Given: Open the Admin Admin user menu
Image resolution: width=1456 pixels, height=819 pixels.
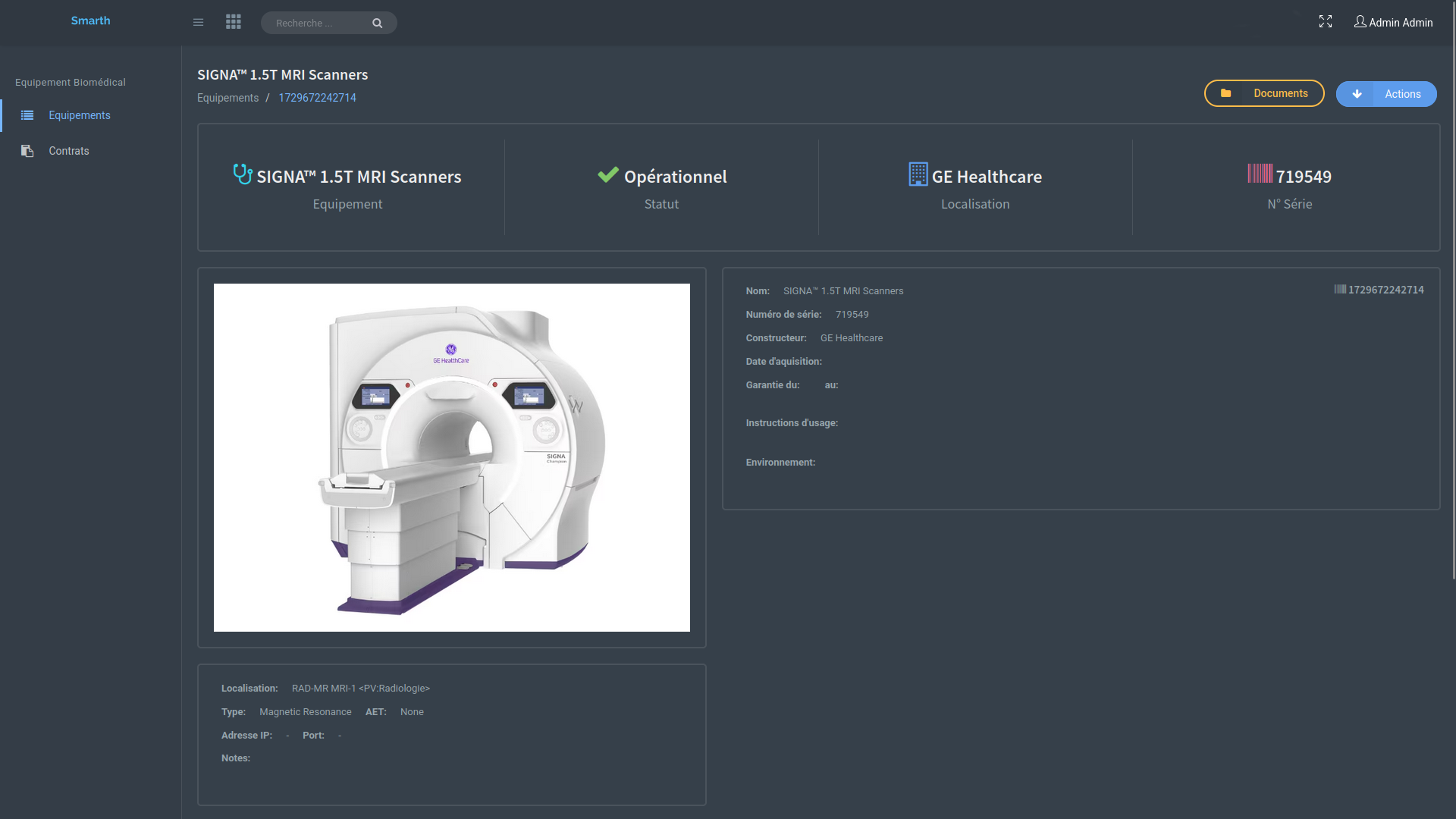Looking at the screenshot, I should (x=1394, y=23).
